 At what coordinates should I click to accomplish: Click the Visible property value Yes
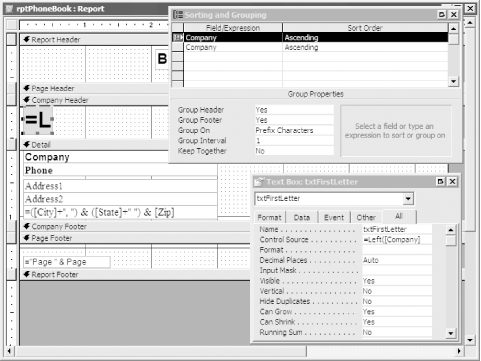pyautogui.click(x=397, y=281)
